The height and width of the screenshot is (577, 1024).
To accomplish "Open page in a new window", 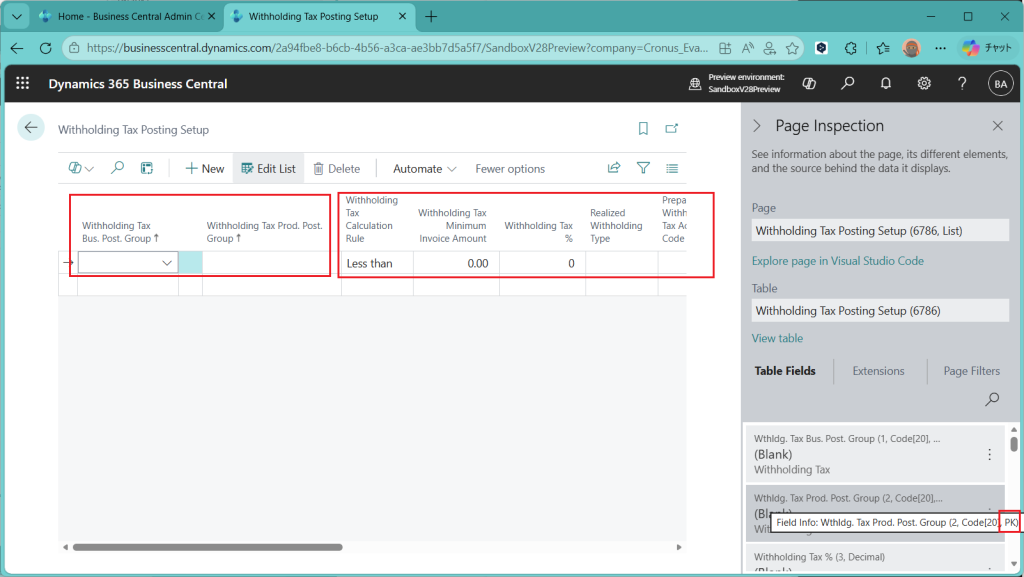I will (x=672, y=129).
